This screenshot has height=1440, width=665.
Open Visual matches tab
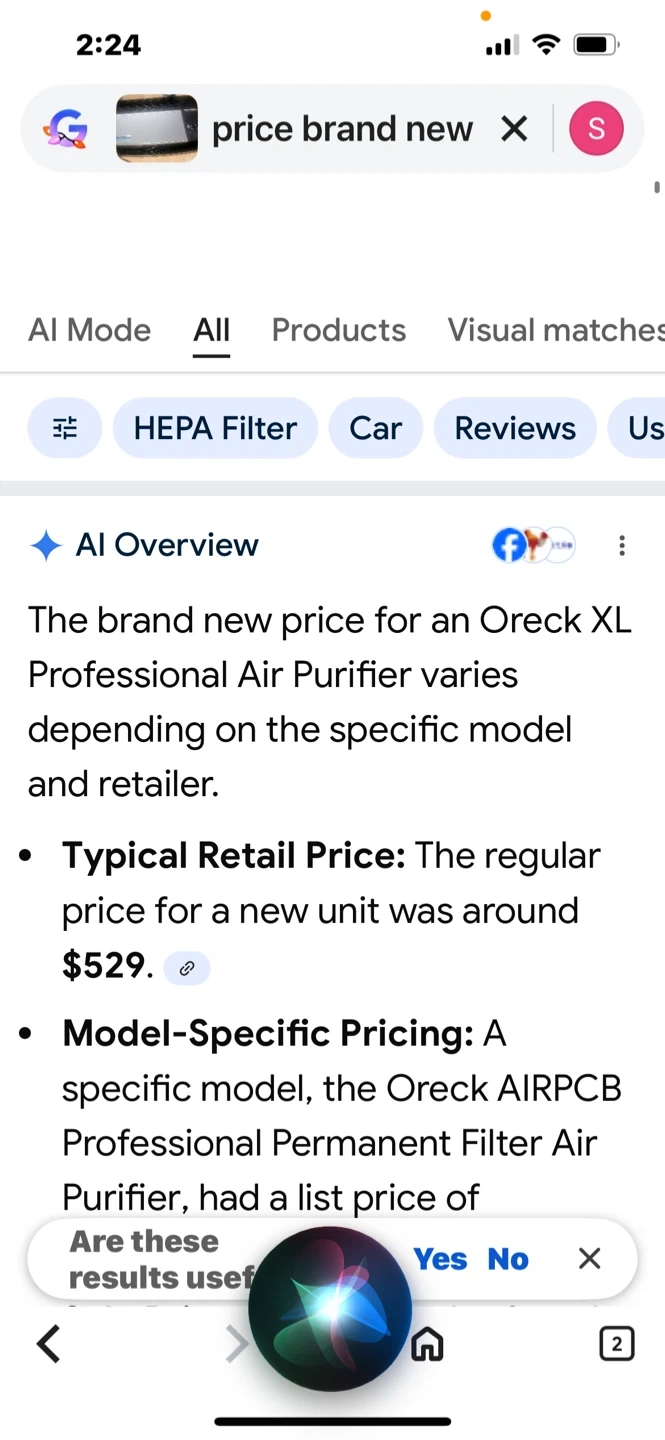point(555,330)
